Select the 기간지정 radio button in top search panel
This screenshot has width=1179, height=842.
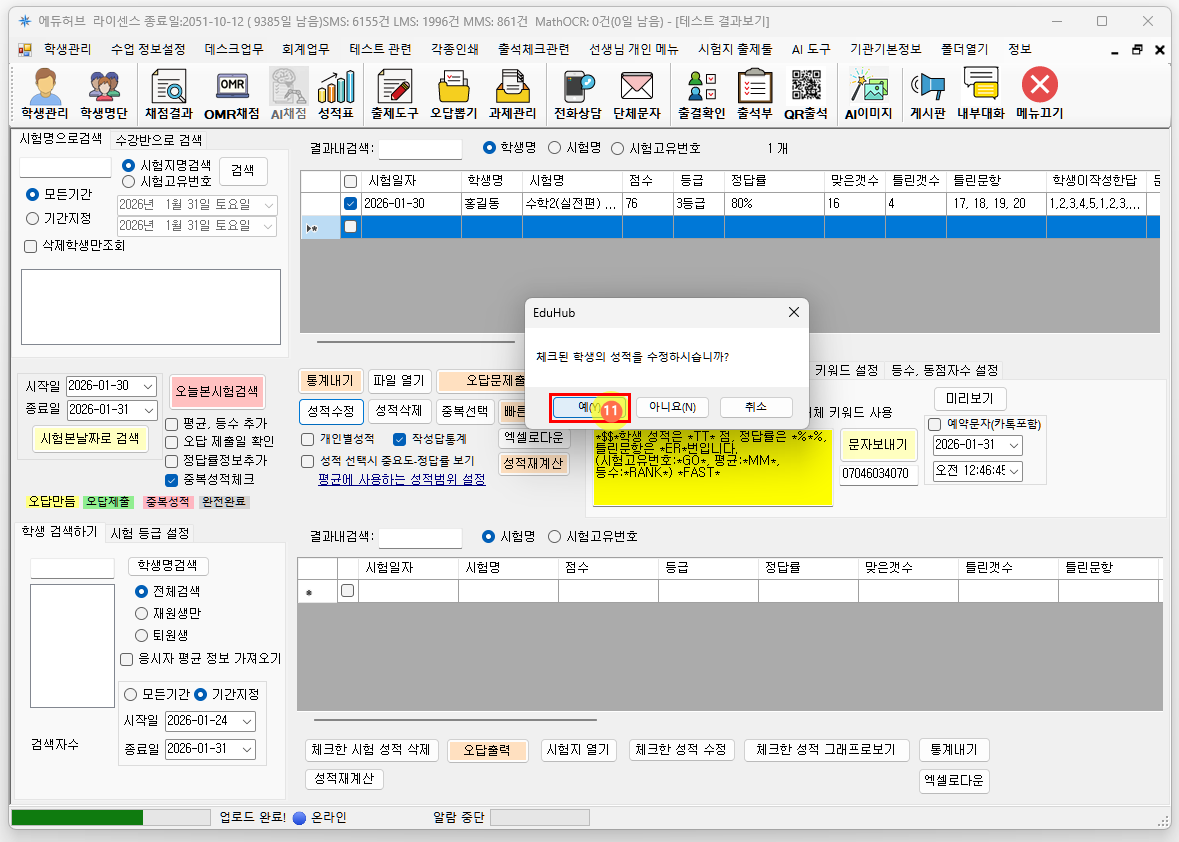click(33, 218)
